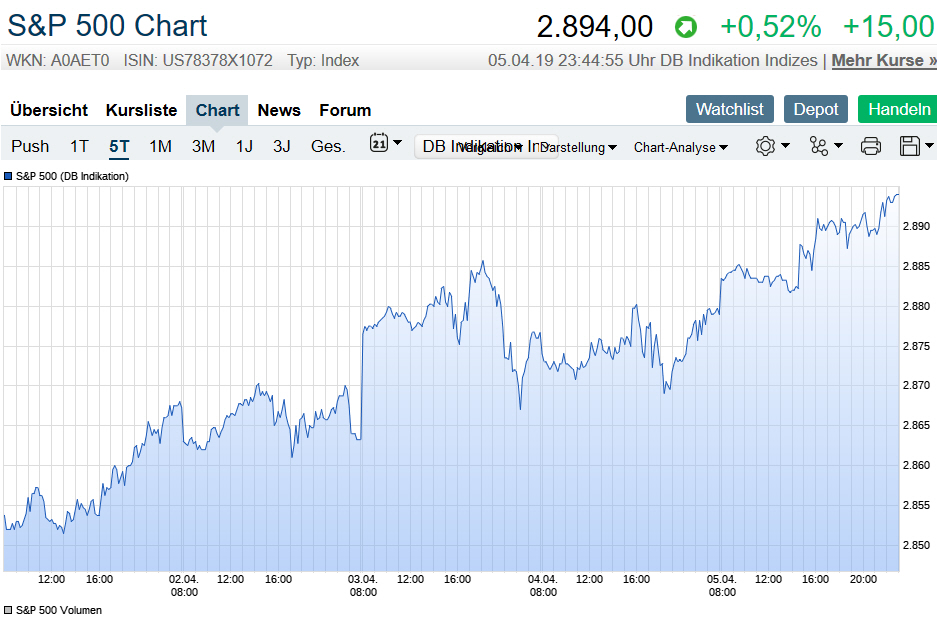Click the S&P 500 Chart heading
This screenshot has height=619, width=937.
click(x=107, y=26)
